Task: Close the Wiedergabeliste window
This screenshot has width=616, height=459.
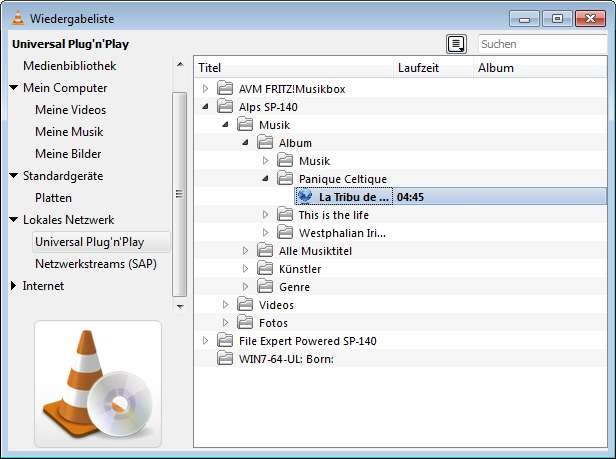Action: 590,19
